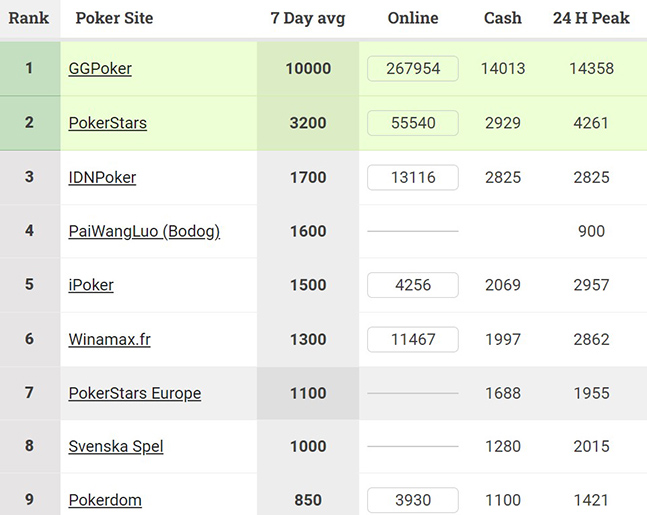Image resolution: width=647 pixels, height=515 pixels.
Task: Open the PokerStars Europe link
Action: click(x=135, y=393)
